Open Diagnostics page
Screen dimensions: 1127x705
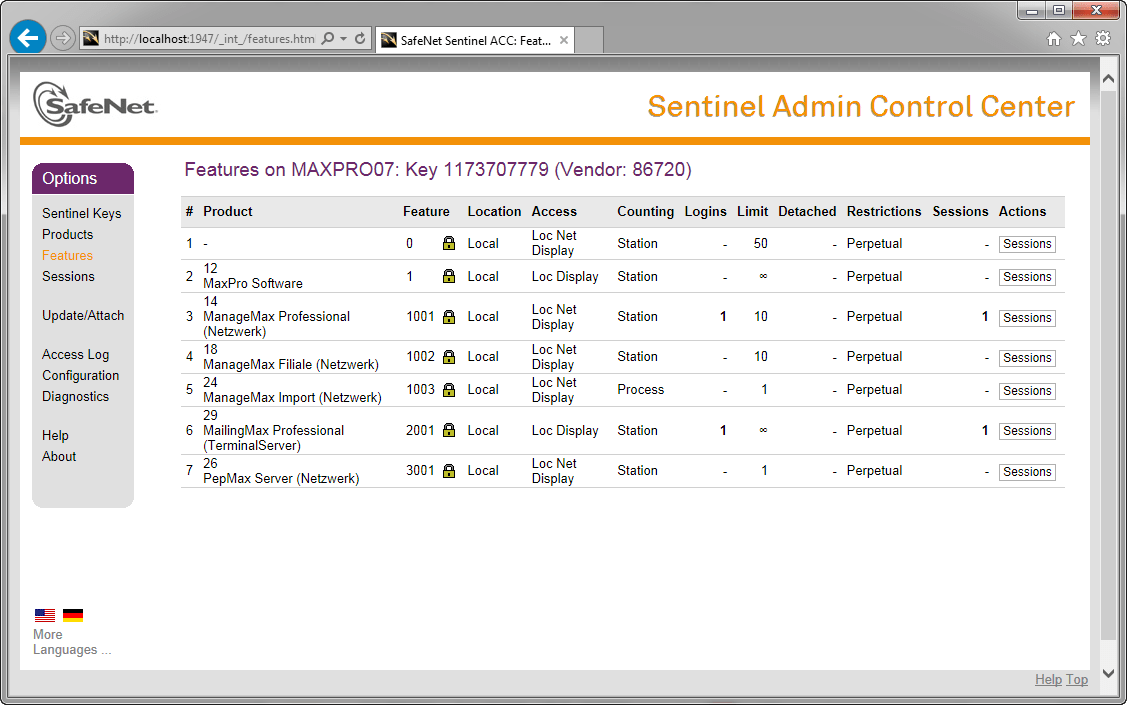click(75, 396)
